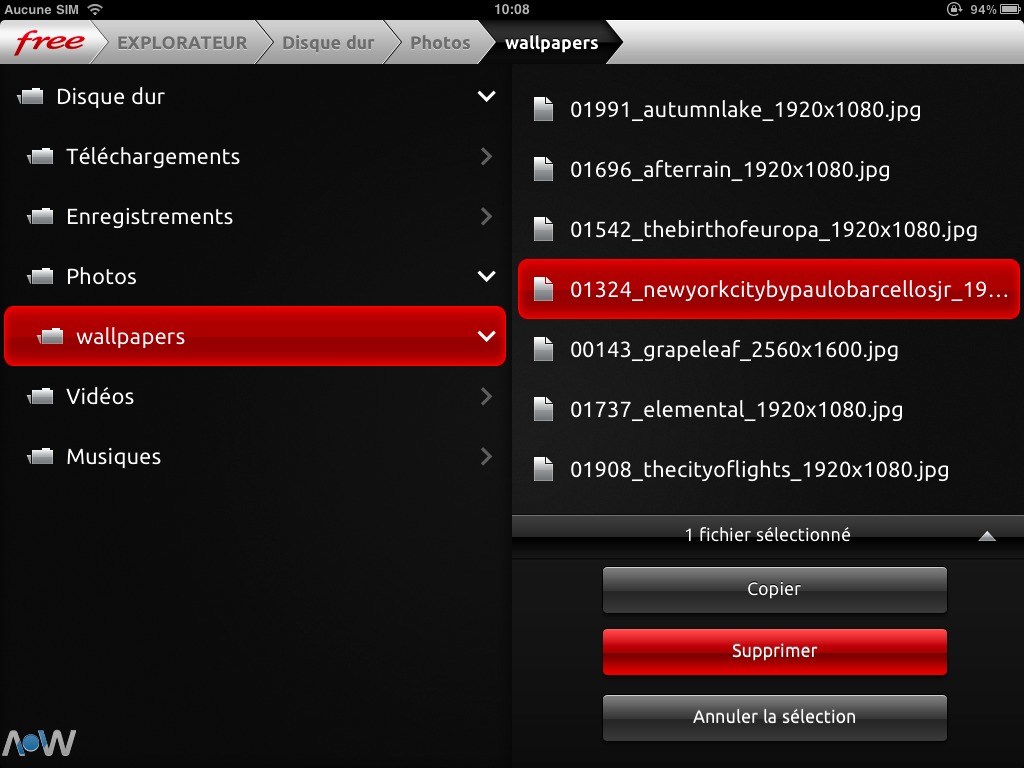Tap the Free logo in the breadcrumb
Viewport: 1024px width, 768px height.
click(48, 43)
